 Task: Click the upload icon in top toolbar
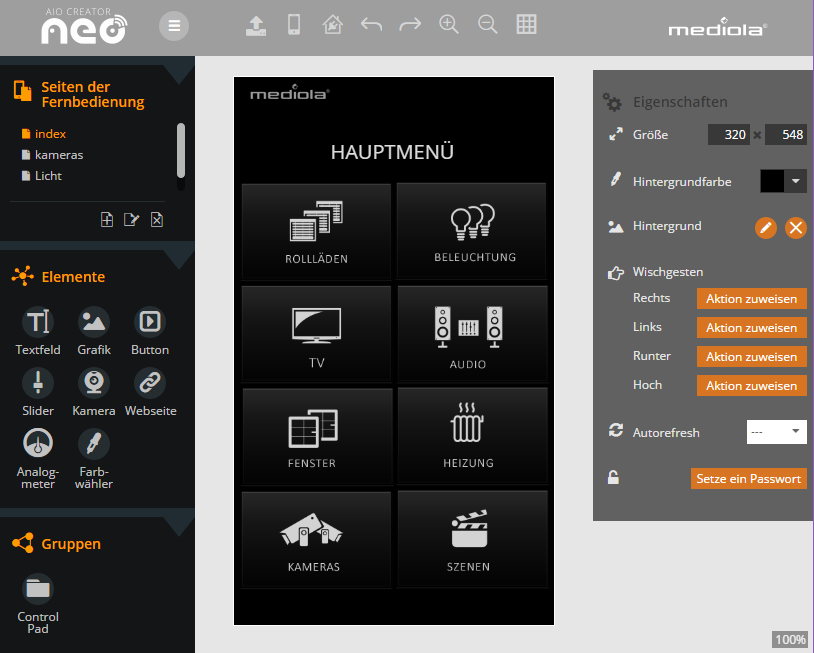click(256, 26)
